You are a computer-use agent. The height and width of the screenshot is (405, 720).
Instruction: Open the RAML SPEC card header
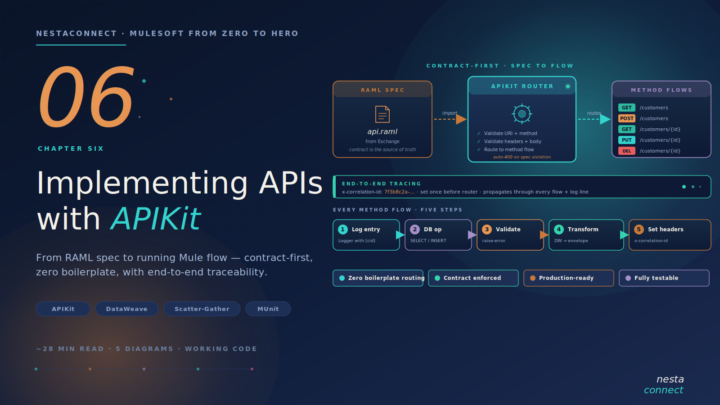tap(382, 90)
